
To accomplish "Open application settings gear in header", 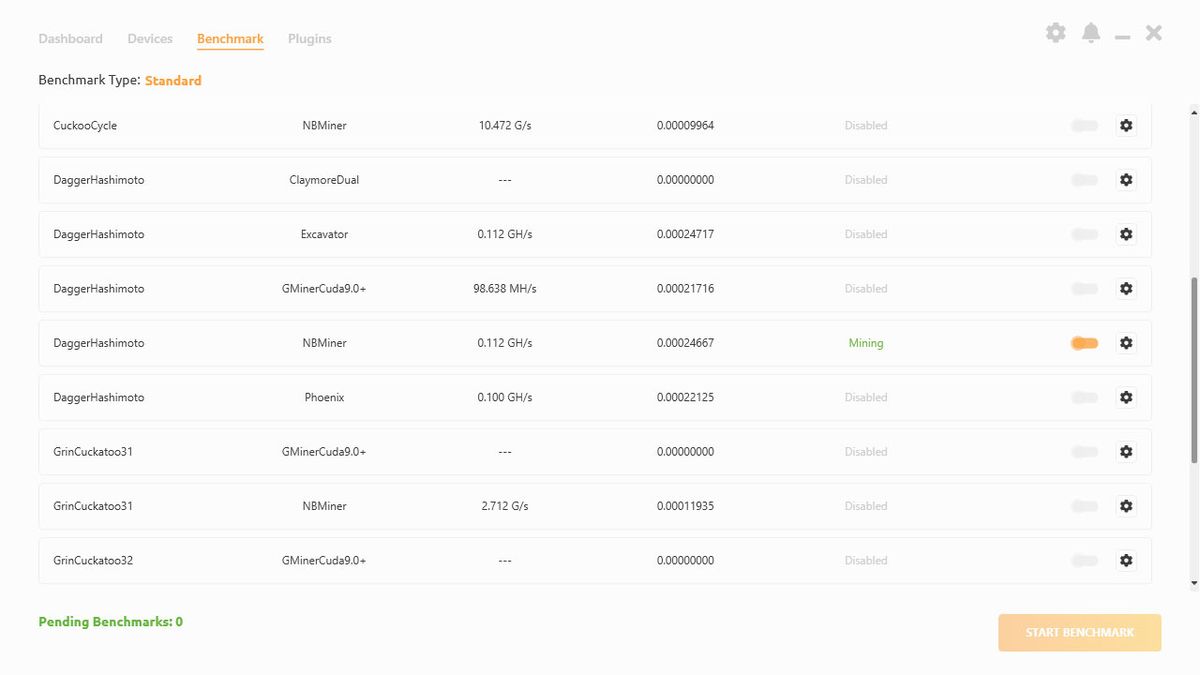I will pyautogui.click(x=1055, y=34).
